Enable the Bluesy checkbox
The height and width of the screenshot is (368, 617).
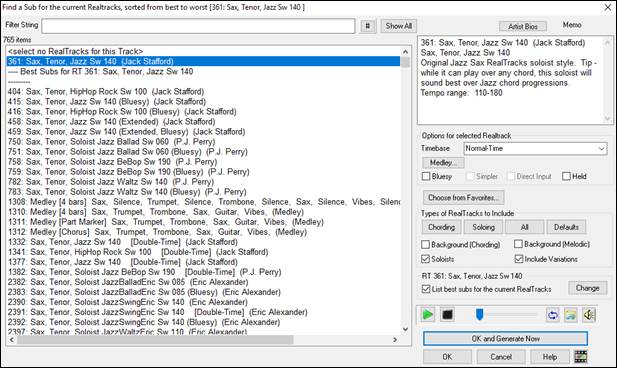point(426,176)
